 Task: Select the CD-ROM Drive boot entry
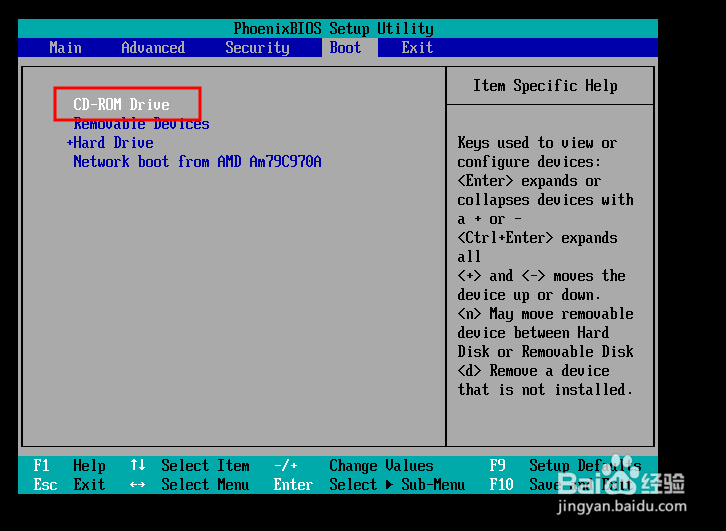click(121, 104)
